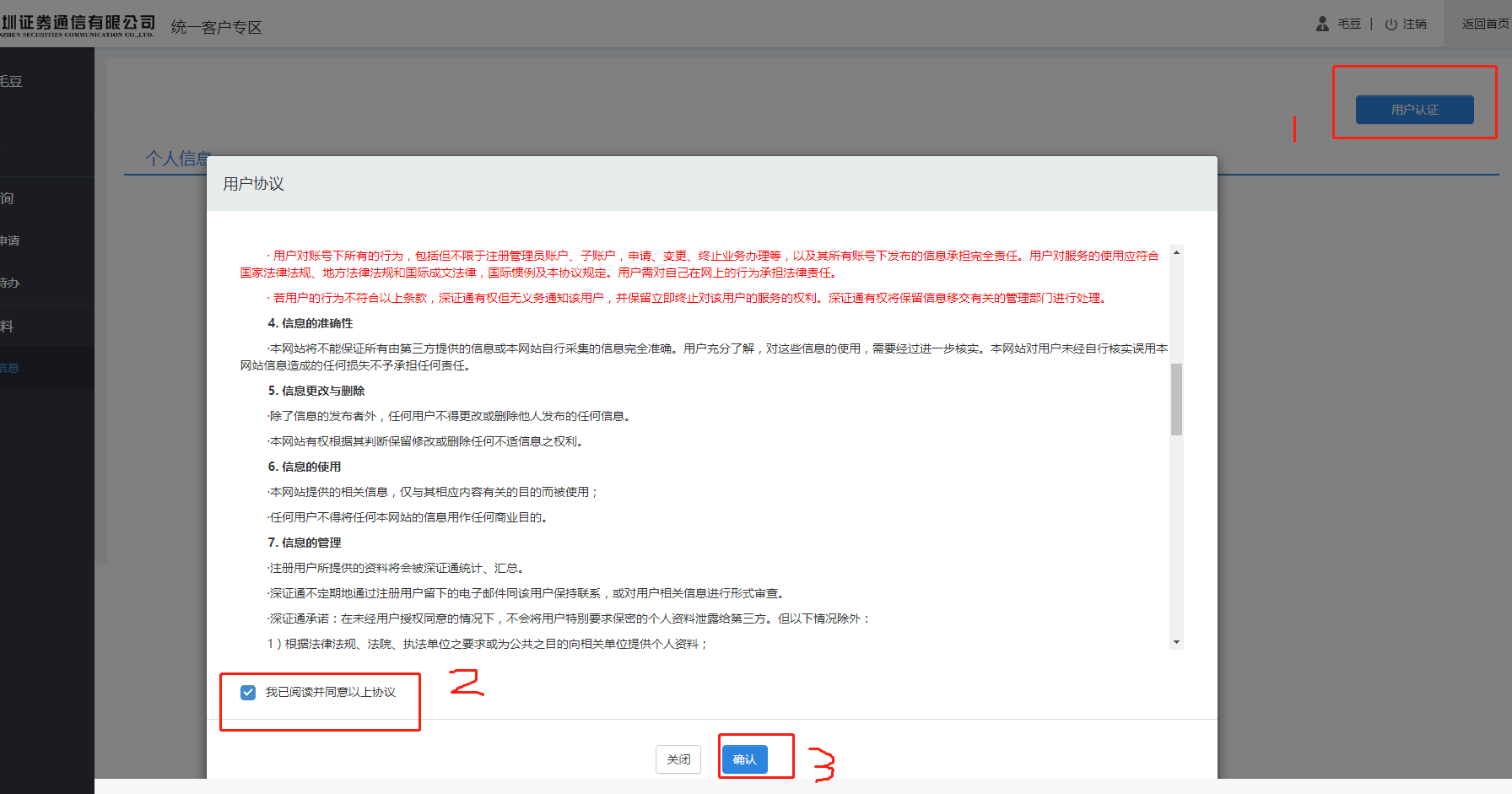Click the 注销 logout link

coord(1415,24)
